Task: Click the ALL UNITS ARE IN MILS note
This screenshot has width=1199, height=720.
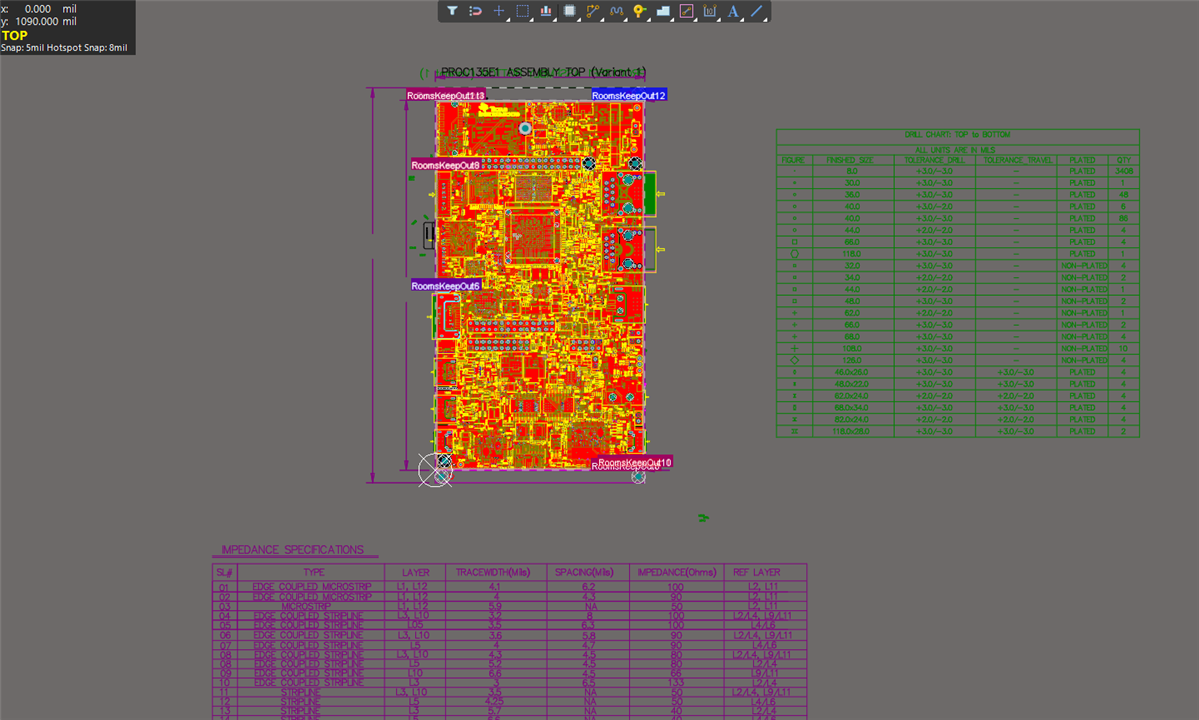Action: point(955,151)
